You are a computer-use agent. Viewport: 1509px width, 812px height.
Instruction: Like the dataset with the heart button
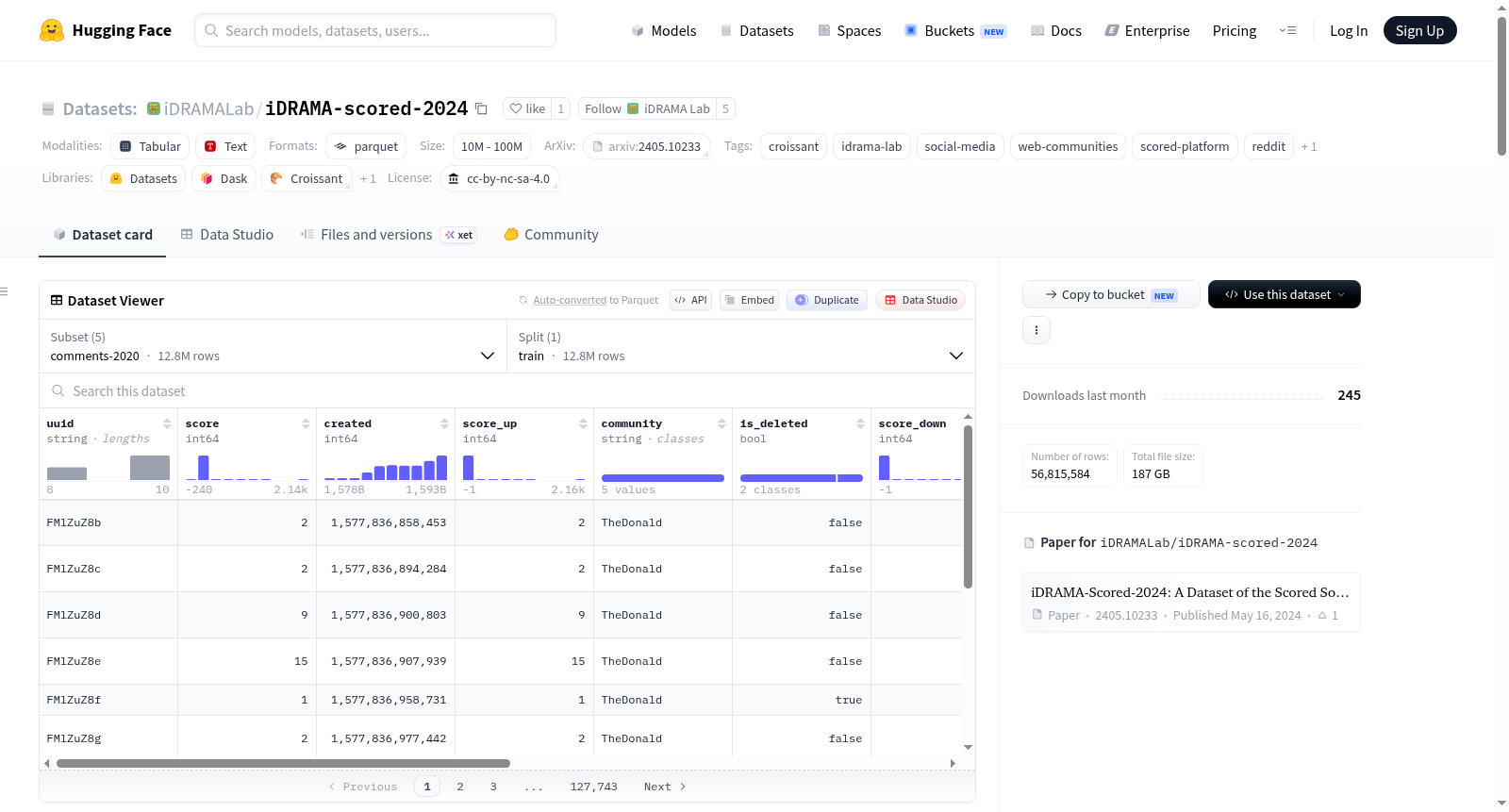527,108
